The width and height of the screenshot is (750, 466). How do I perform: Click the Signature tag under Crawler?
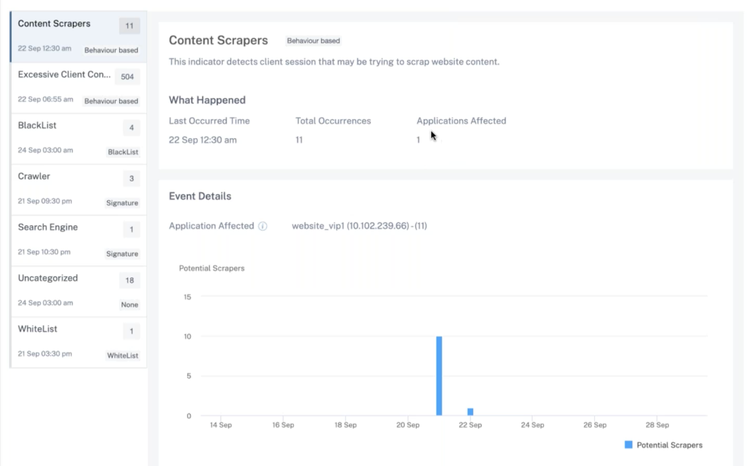point(122,203)
